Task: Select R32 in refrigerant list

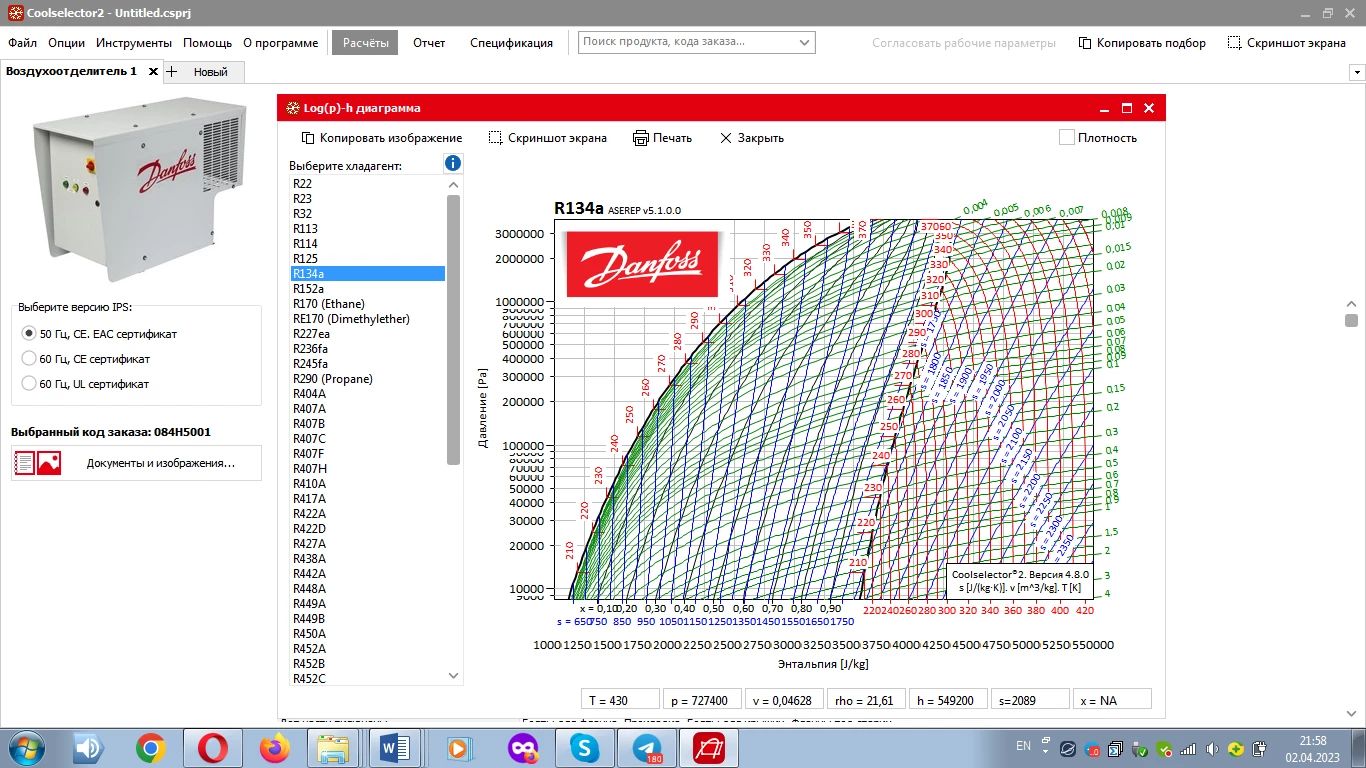Action: (x=368, y=214)
